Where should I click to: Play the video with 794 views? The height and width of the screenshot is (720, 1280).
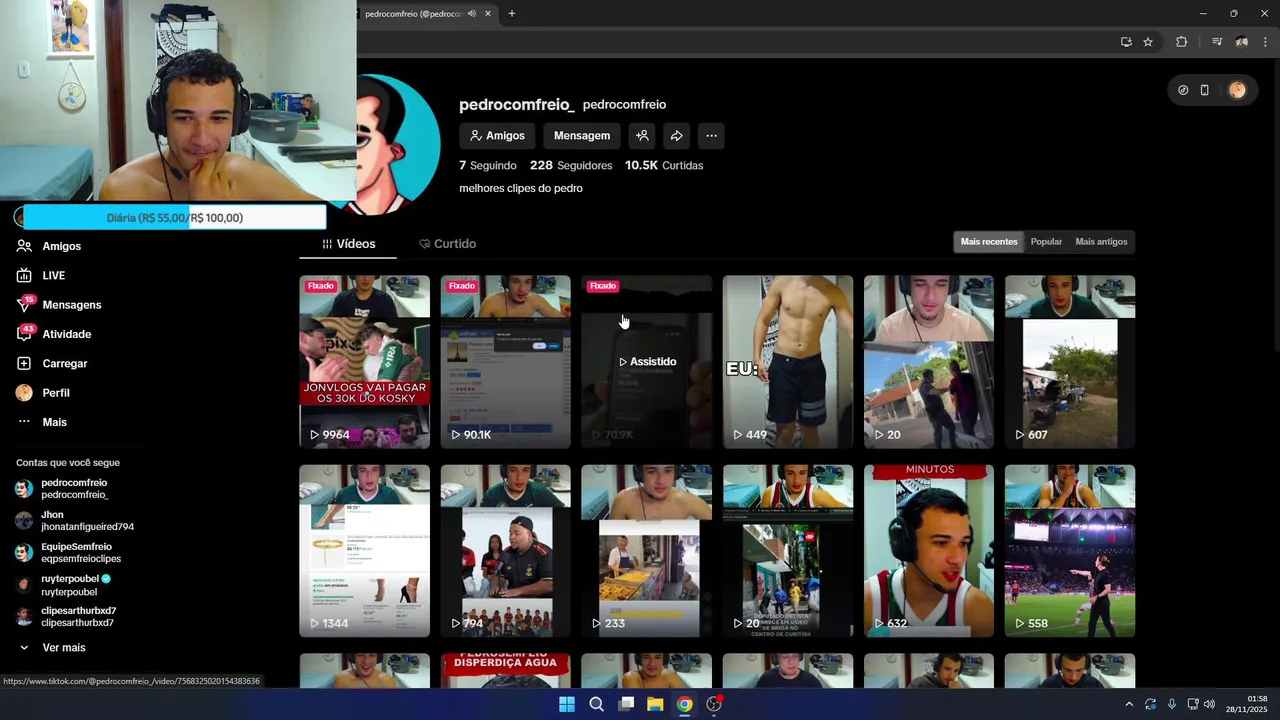[506, 551]
